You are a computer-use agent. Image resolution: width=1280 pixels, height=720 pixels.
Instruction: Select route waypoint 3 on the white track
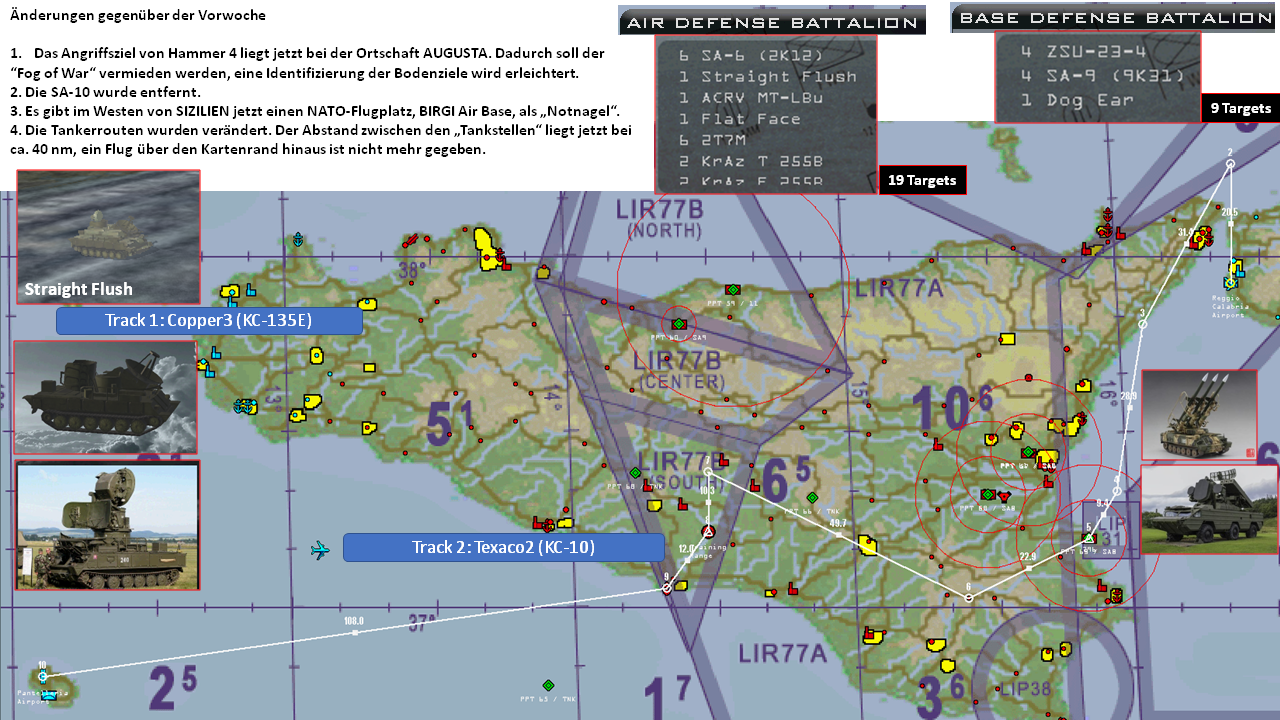[1142, 324]
